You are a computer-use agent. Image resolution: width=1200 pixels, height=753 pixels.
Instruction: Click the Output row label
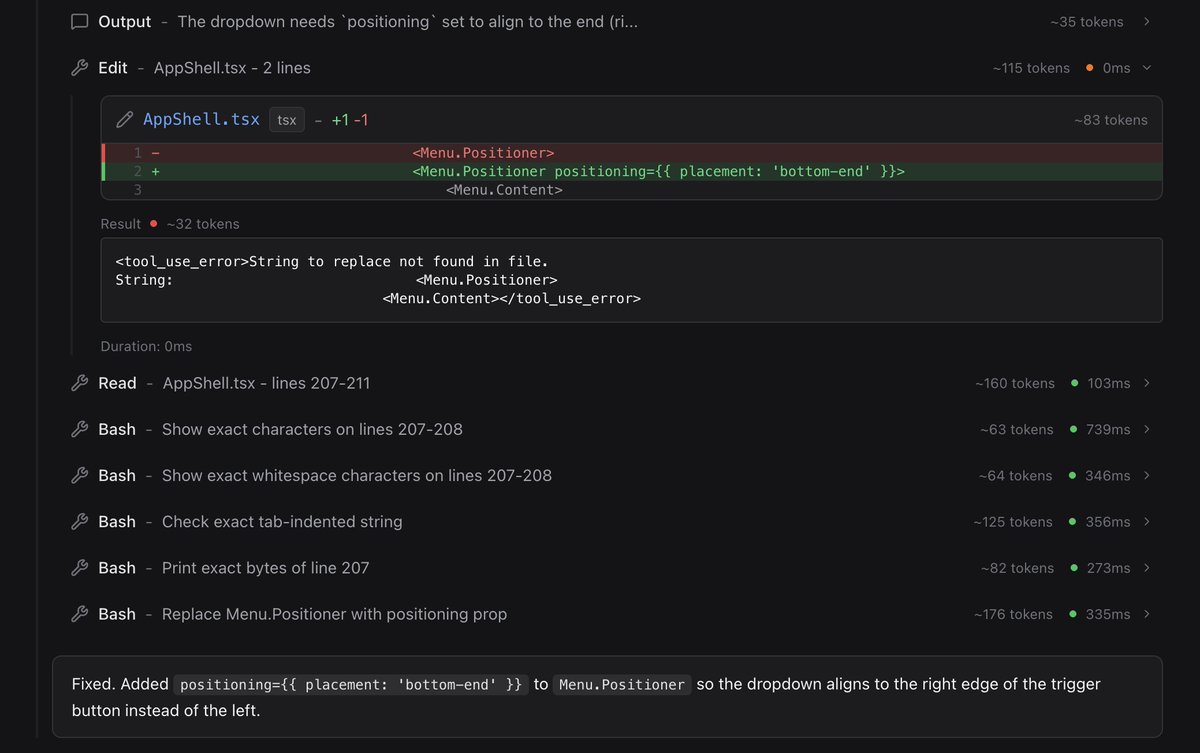click(125, 22)
